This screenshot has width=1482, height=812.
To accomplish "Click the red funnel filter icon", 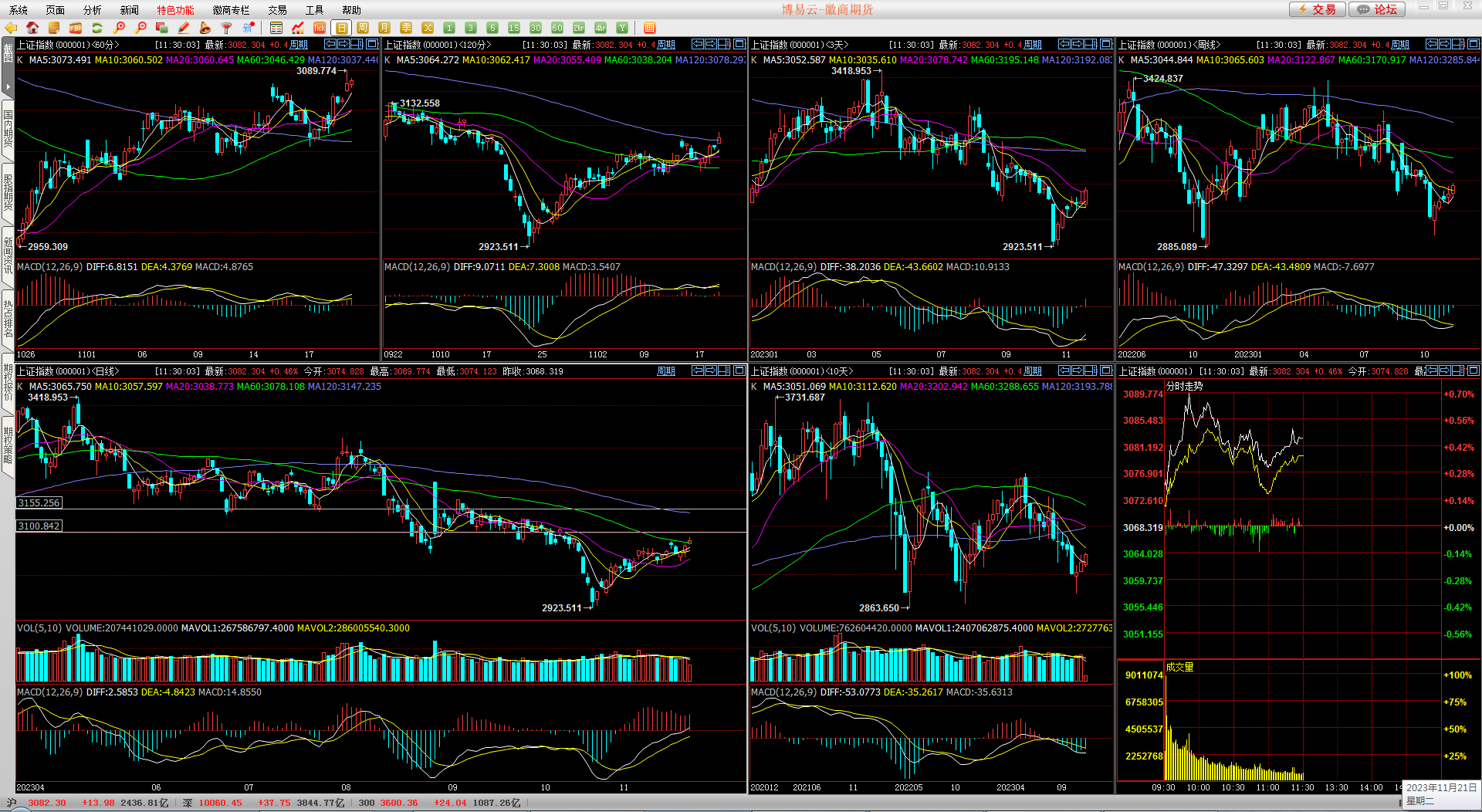I will click(227, 28).
